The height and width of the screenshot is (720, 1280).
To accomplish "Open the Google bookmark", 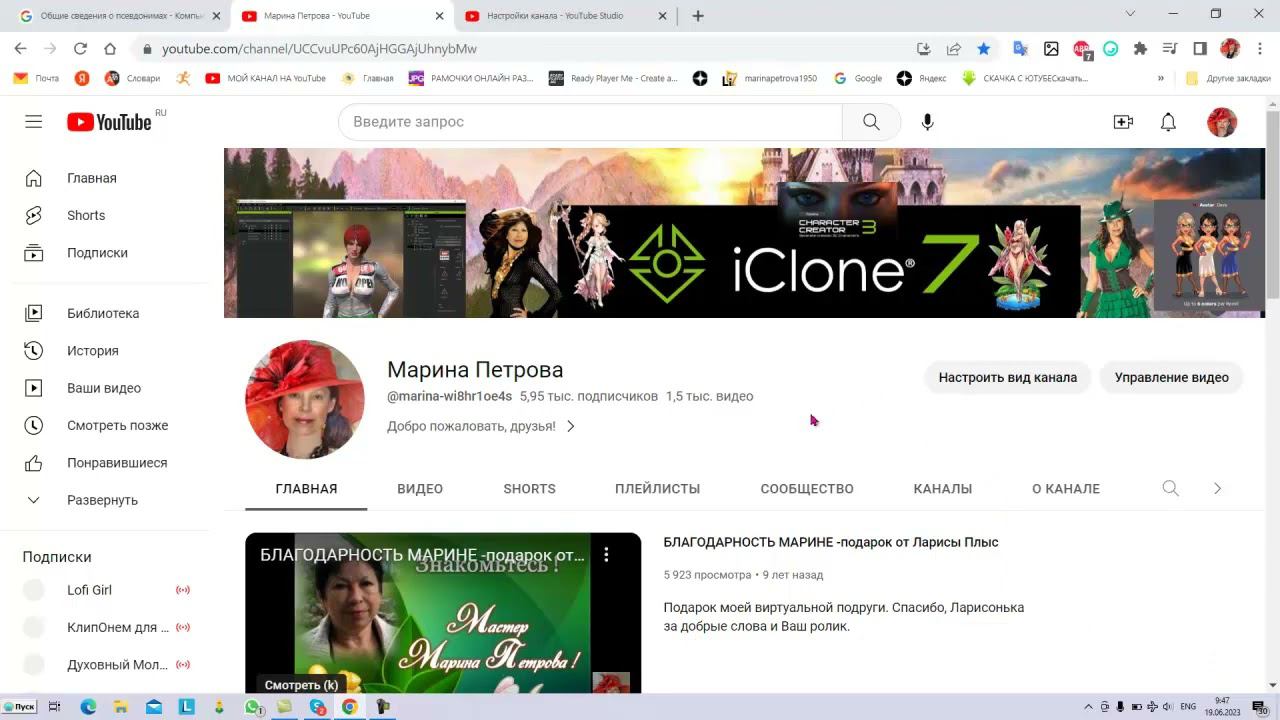I will pyautogui.click(x=859, y=78).
